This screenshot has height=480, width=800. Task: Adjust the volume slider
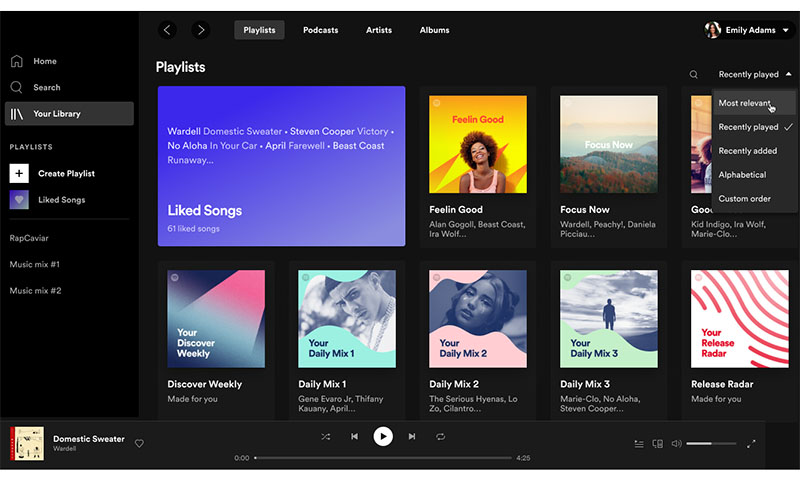(x=711, y=444)
